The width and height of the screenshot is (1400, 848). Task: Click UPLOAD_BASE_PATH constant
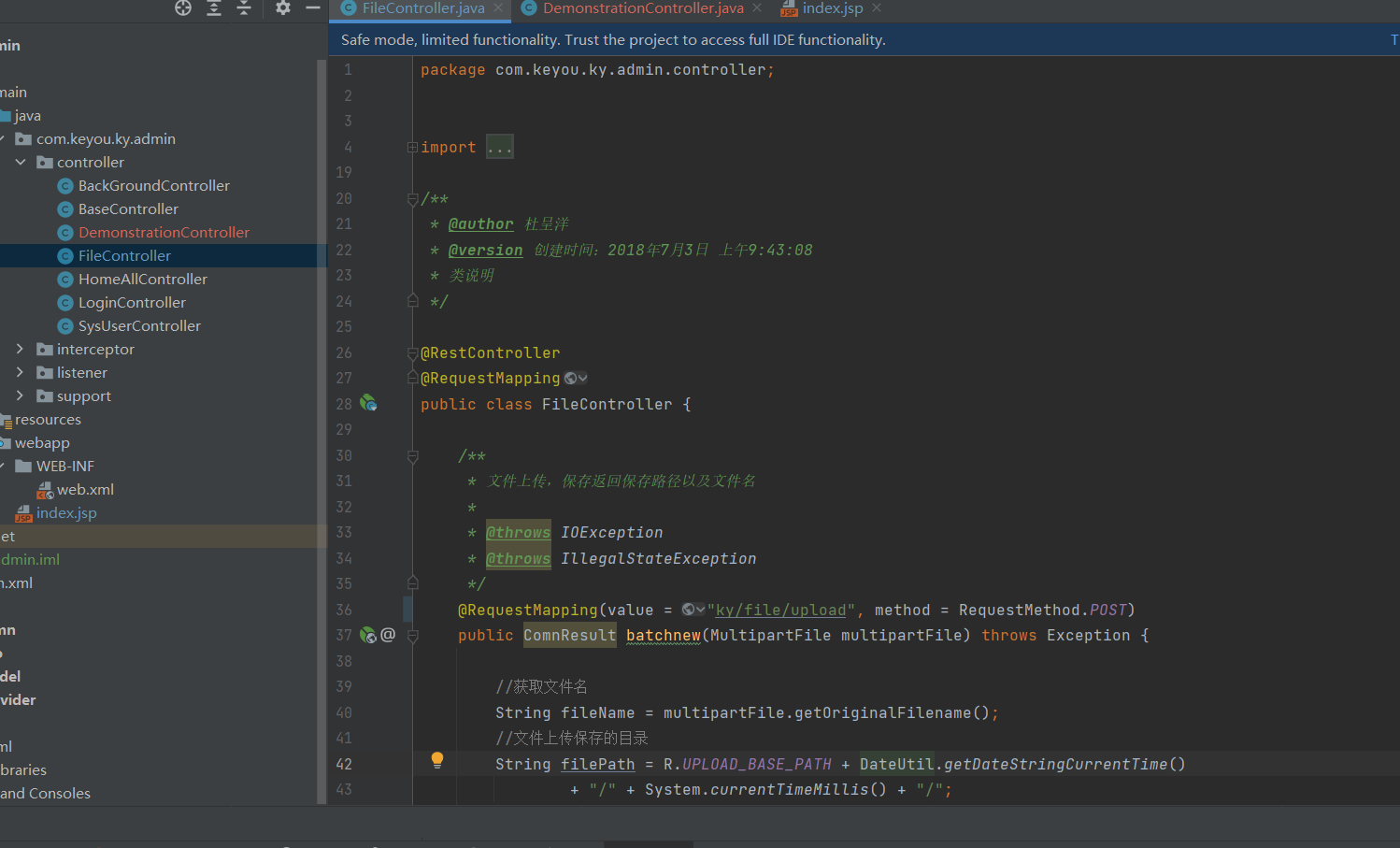point(756,764)
